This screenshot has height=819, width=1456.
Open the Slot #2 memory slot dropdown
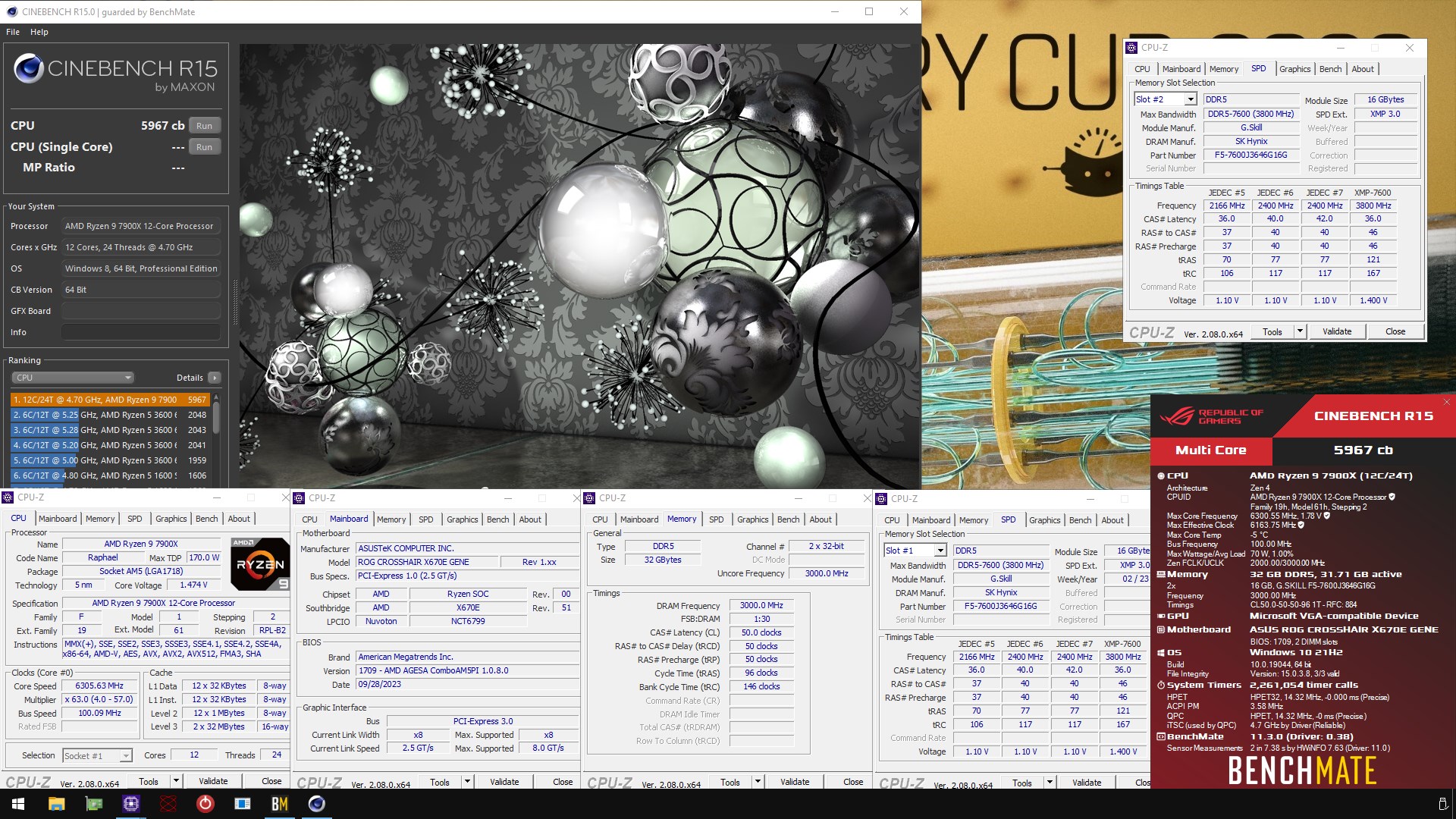click(1190, 99)
